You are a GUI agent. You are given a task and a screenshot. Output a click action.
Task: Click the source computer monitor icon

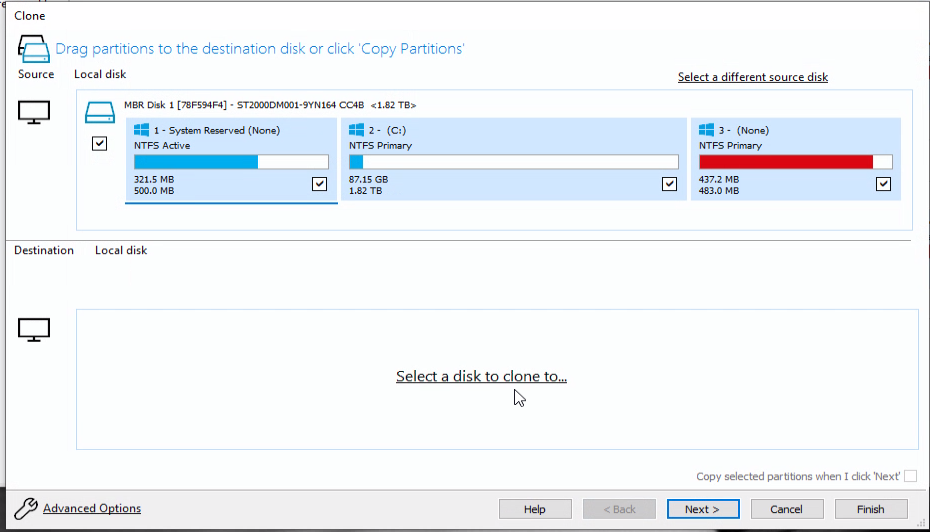pos(34,112)
